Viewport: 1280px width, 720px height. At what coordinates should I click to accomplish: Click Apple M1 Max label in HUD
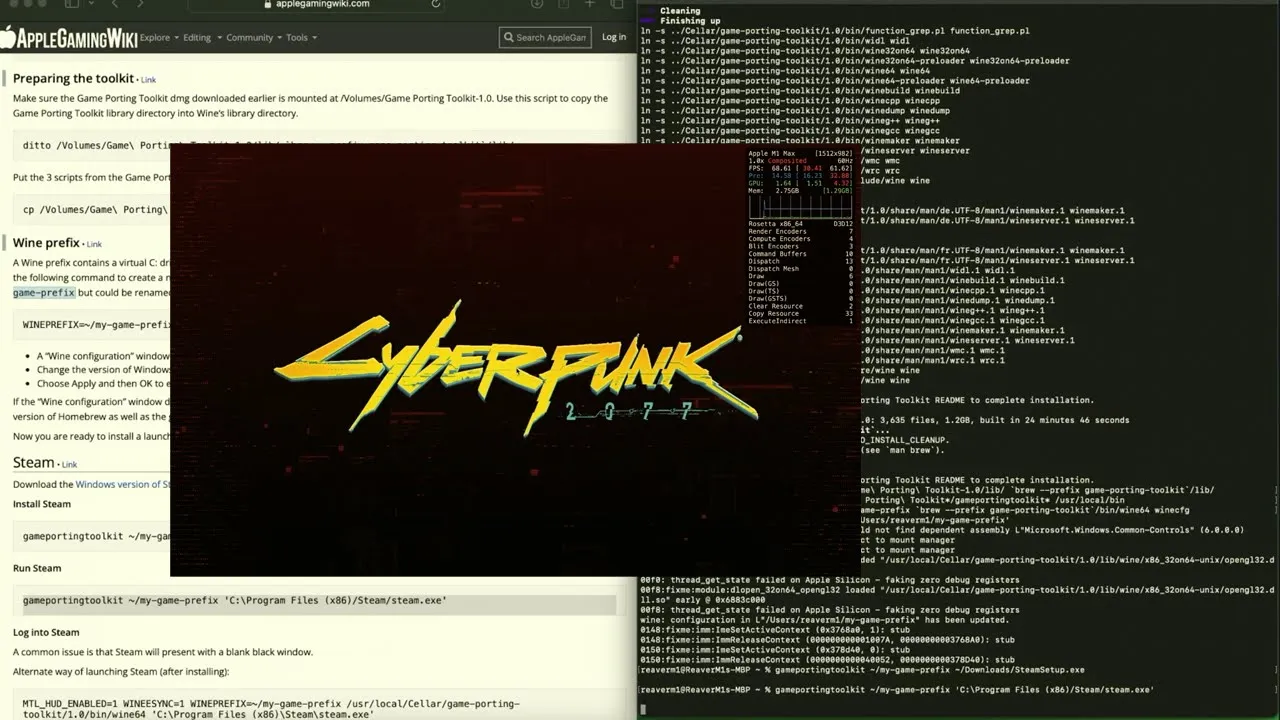click(x=773, y=153)
